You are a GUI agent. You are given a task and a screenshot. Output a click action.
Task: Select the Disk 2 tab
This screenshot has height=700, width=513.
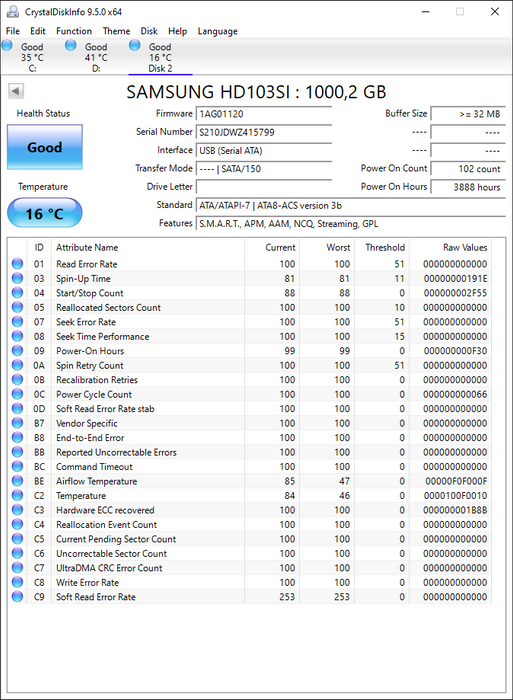pyautogui.click(x=160, y=57)
